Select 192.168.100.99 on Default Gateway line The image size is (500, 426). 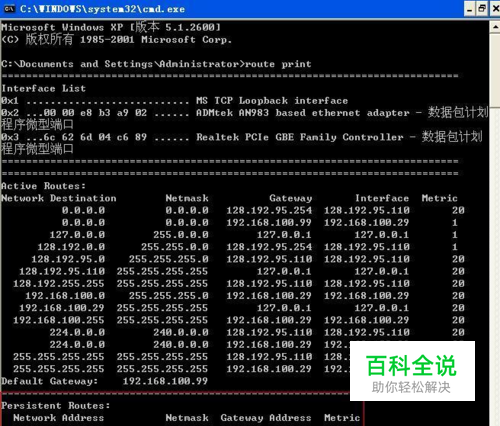165,381
